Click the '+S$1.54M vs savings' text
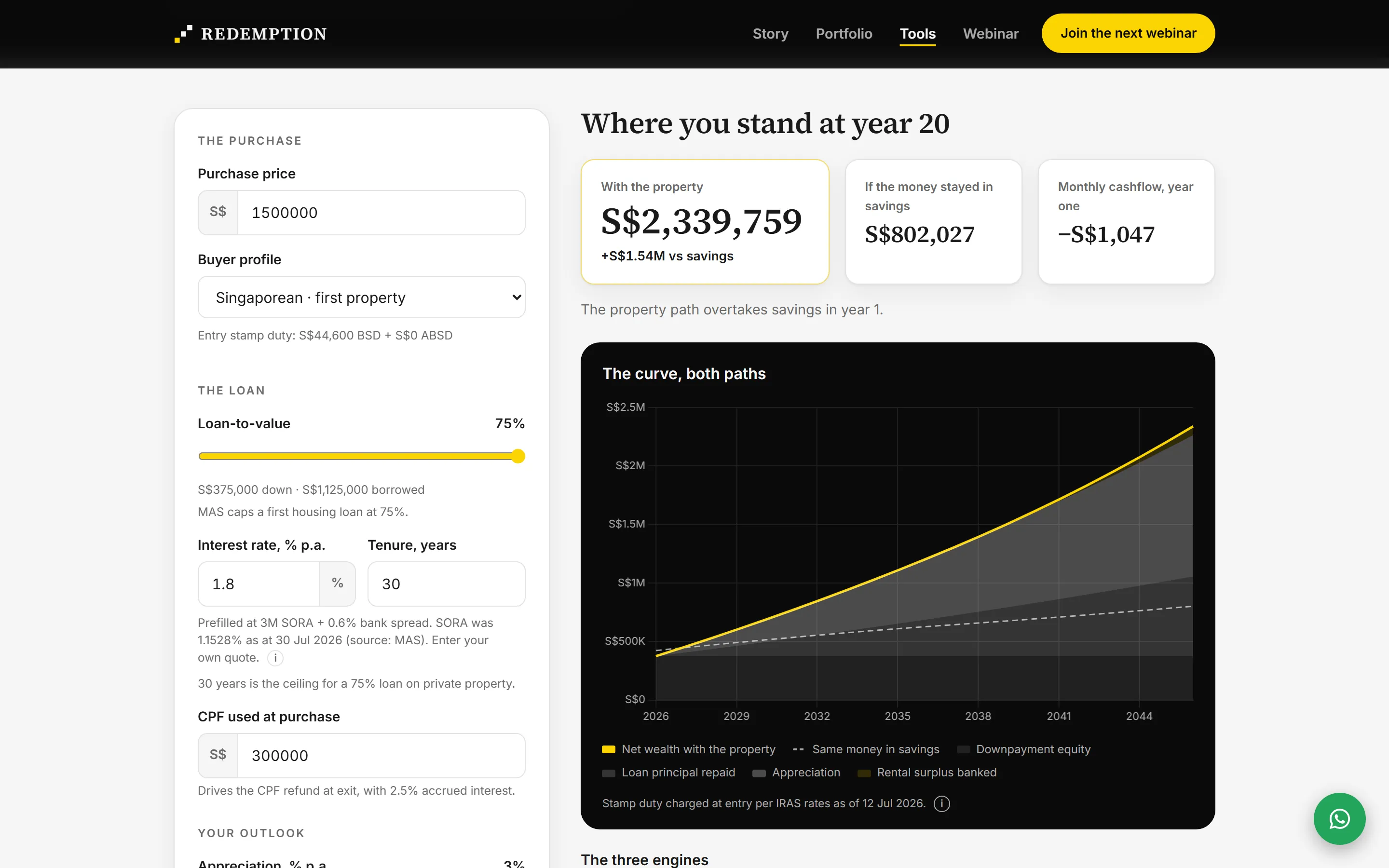The width and height of the screenshot is (1389, 868). click(x=667, y=256)
